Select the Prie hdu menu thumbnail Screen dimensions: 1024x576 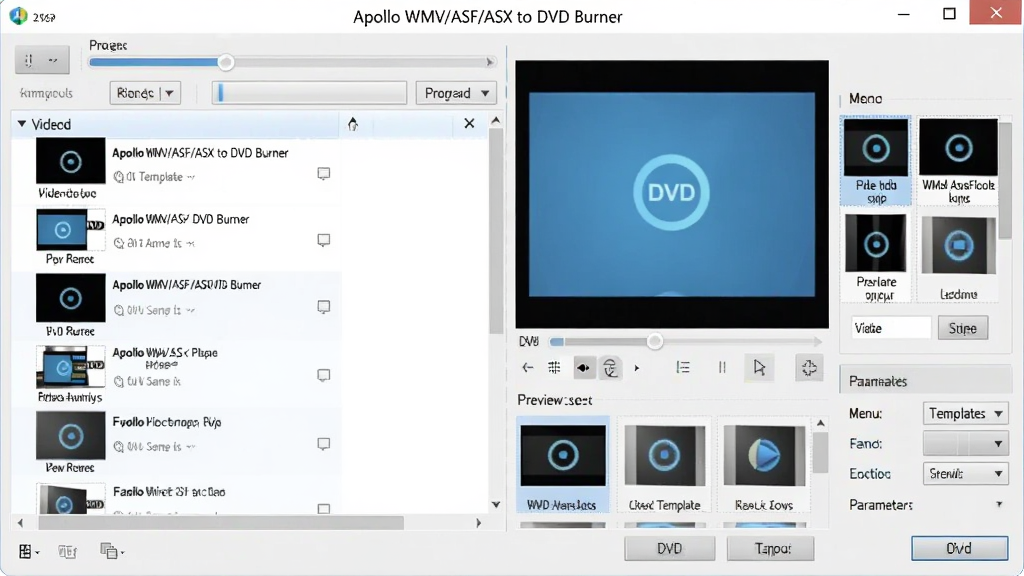876,161
